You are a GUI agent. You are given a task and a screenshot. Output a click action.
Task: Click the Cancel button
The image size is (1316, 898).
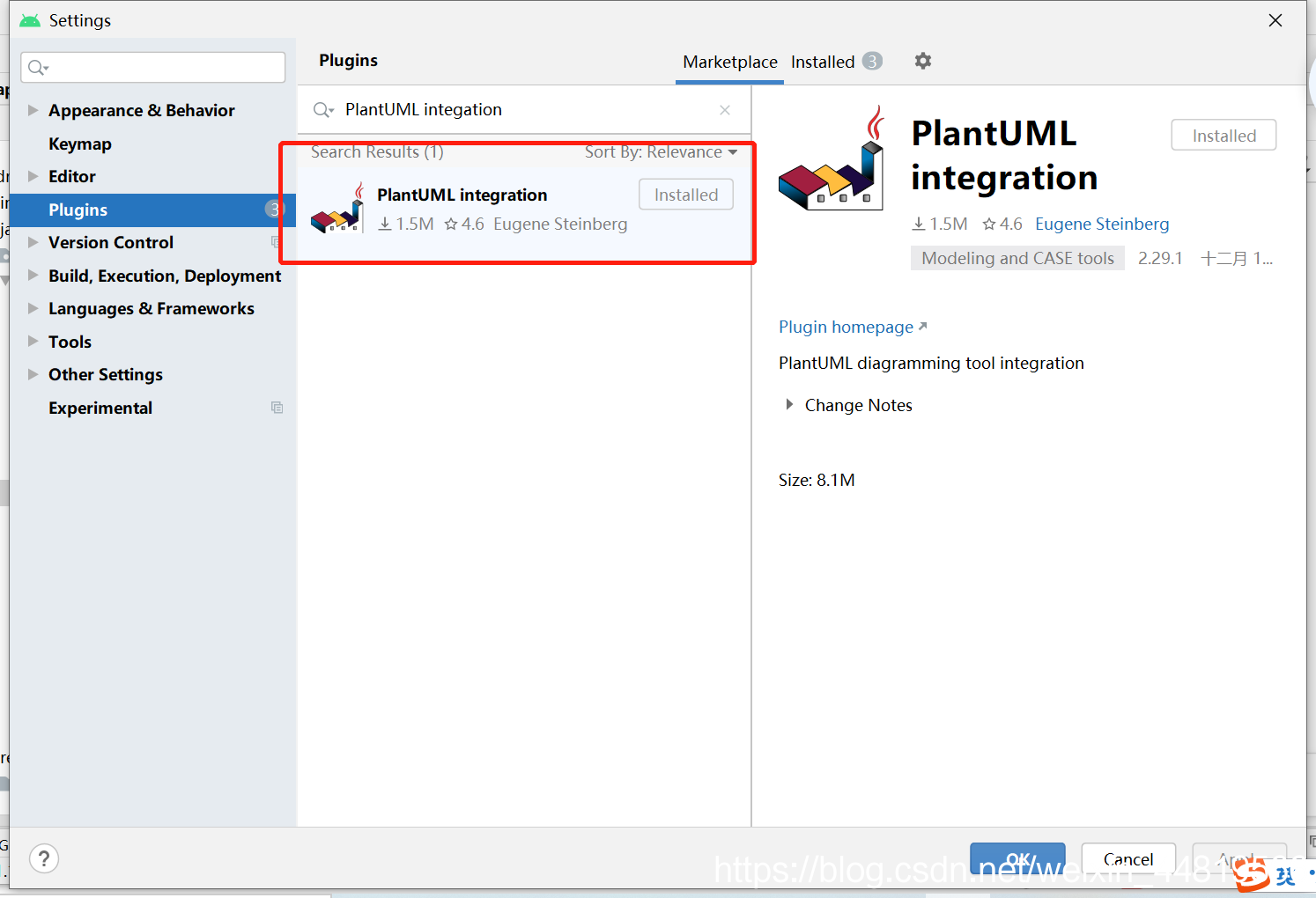[1128, 859]
